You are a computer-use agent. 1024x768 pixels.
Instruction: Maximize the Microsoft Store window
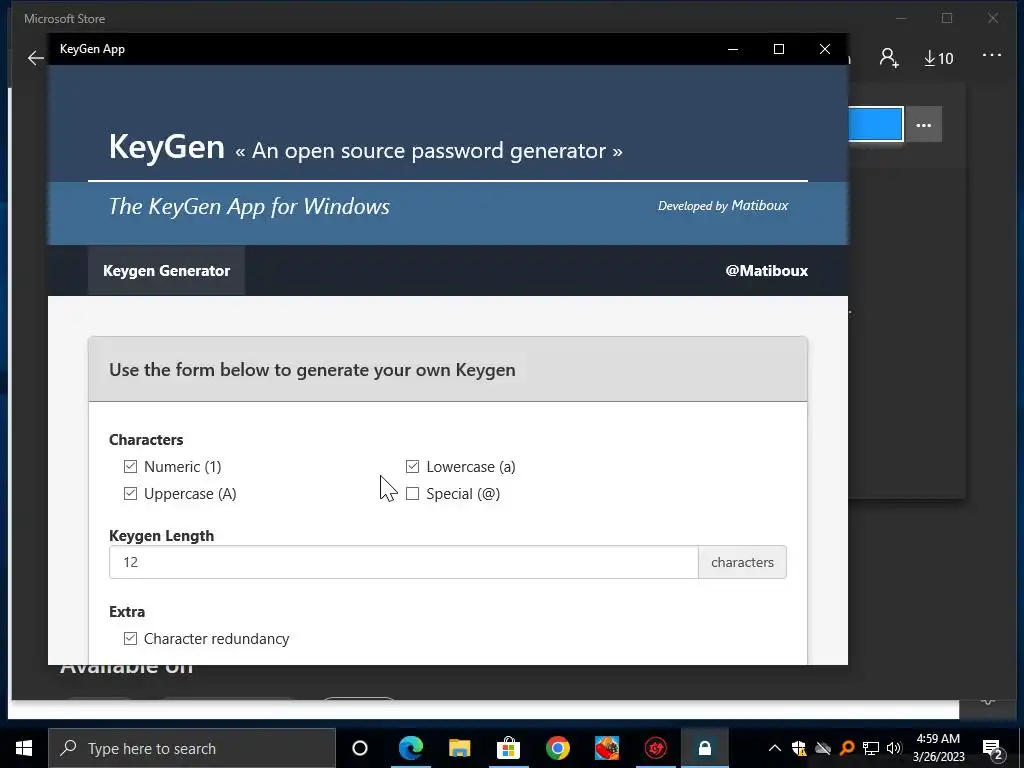tap(947, 18)
